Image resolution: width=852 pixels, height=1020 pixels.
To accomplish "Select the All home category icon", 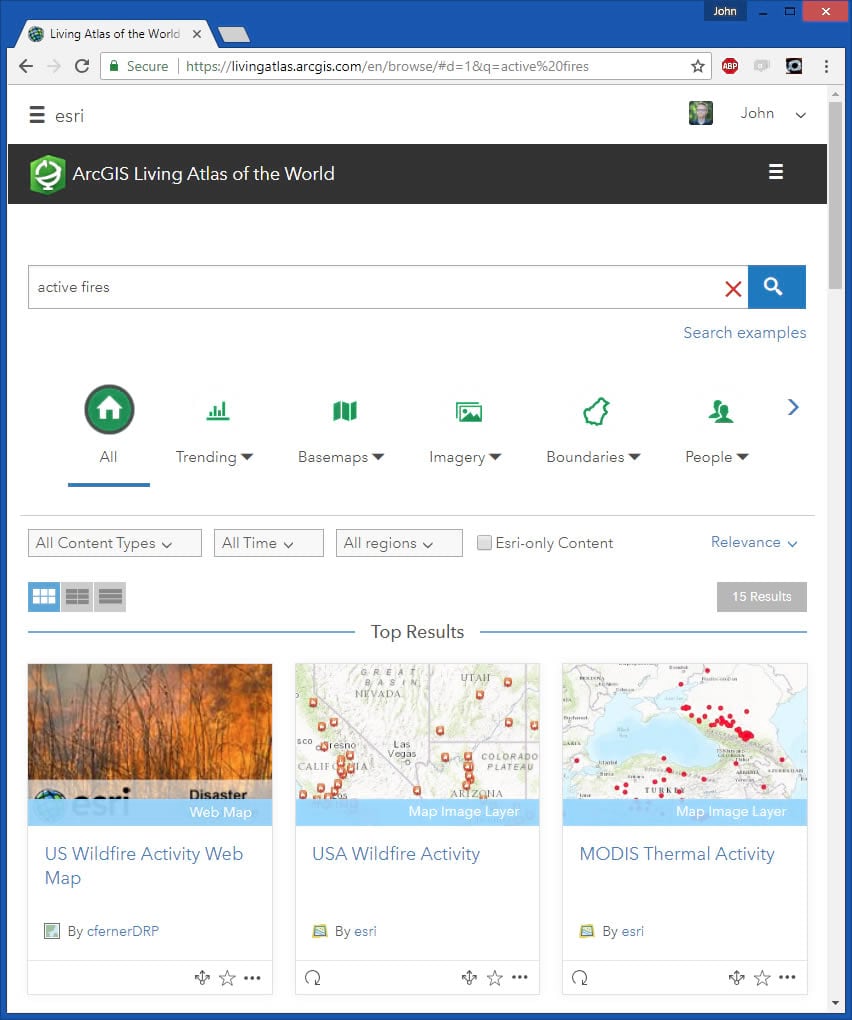I will [109, 409].
